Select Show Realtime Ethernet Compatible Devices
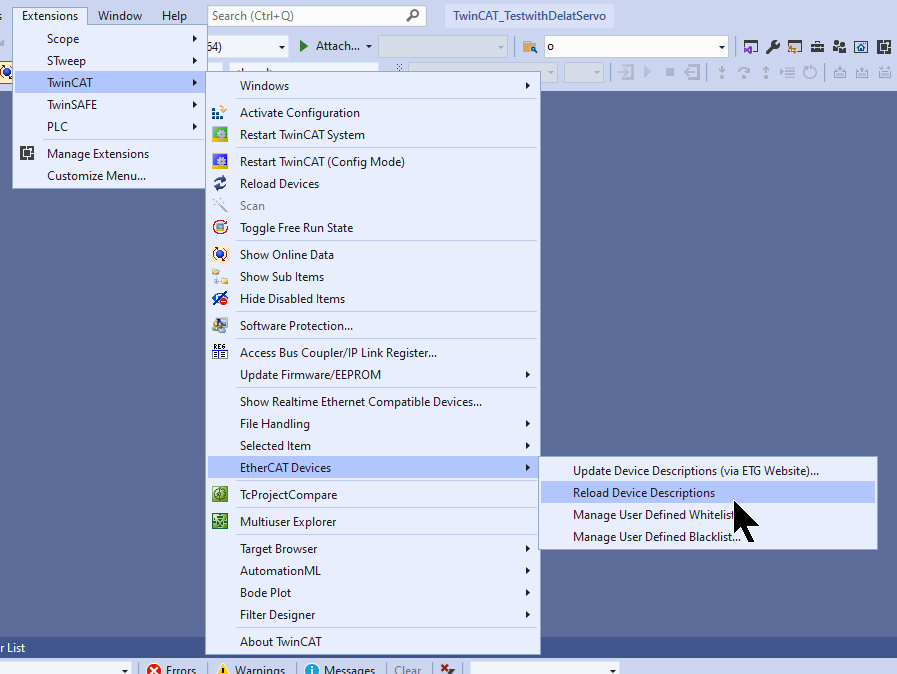 372,401
